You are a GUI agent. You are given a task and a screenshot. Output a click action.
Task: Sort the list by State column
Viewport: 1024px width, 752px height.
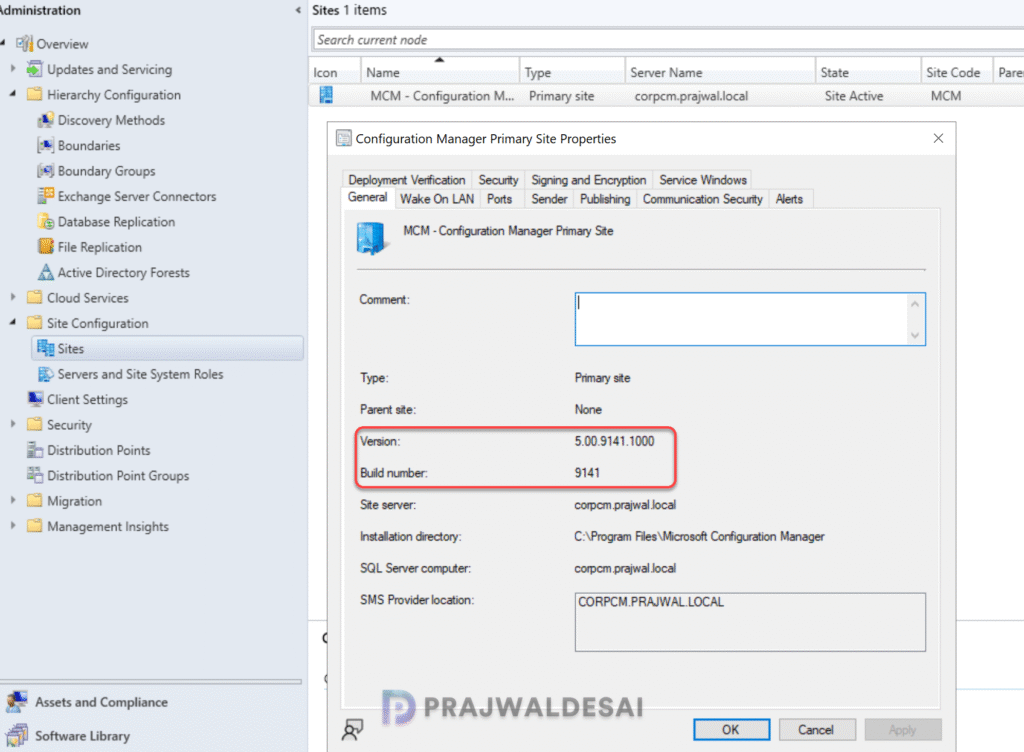tap(868, 72)
